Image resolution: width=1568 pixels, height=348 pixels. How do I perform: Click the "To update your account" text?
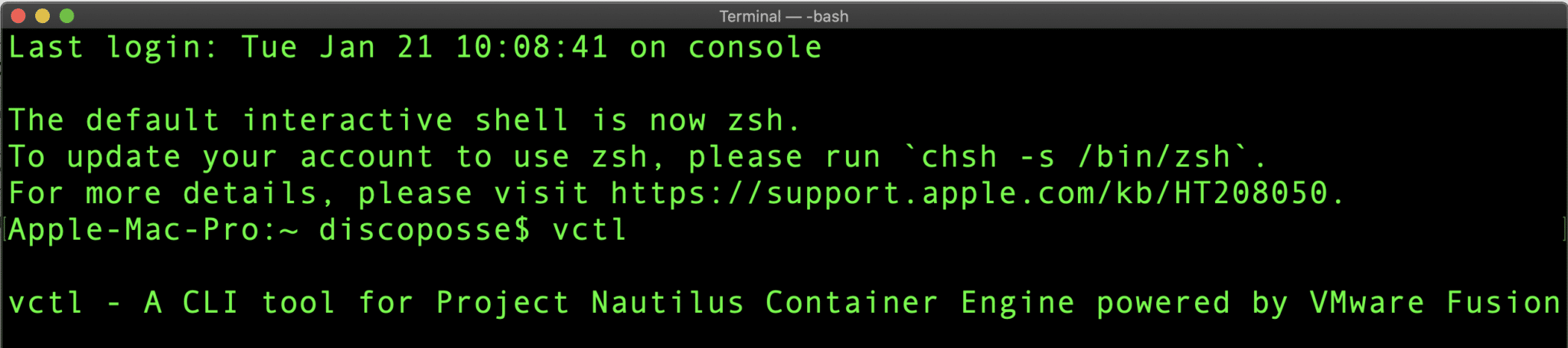[x=220, y=157]
